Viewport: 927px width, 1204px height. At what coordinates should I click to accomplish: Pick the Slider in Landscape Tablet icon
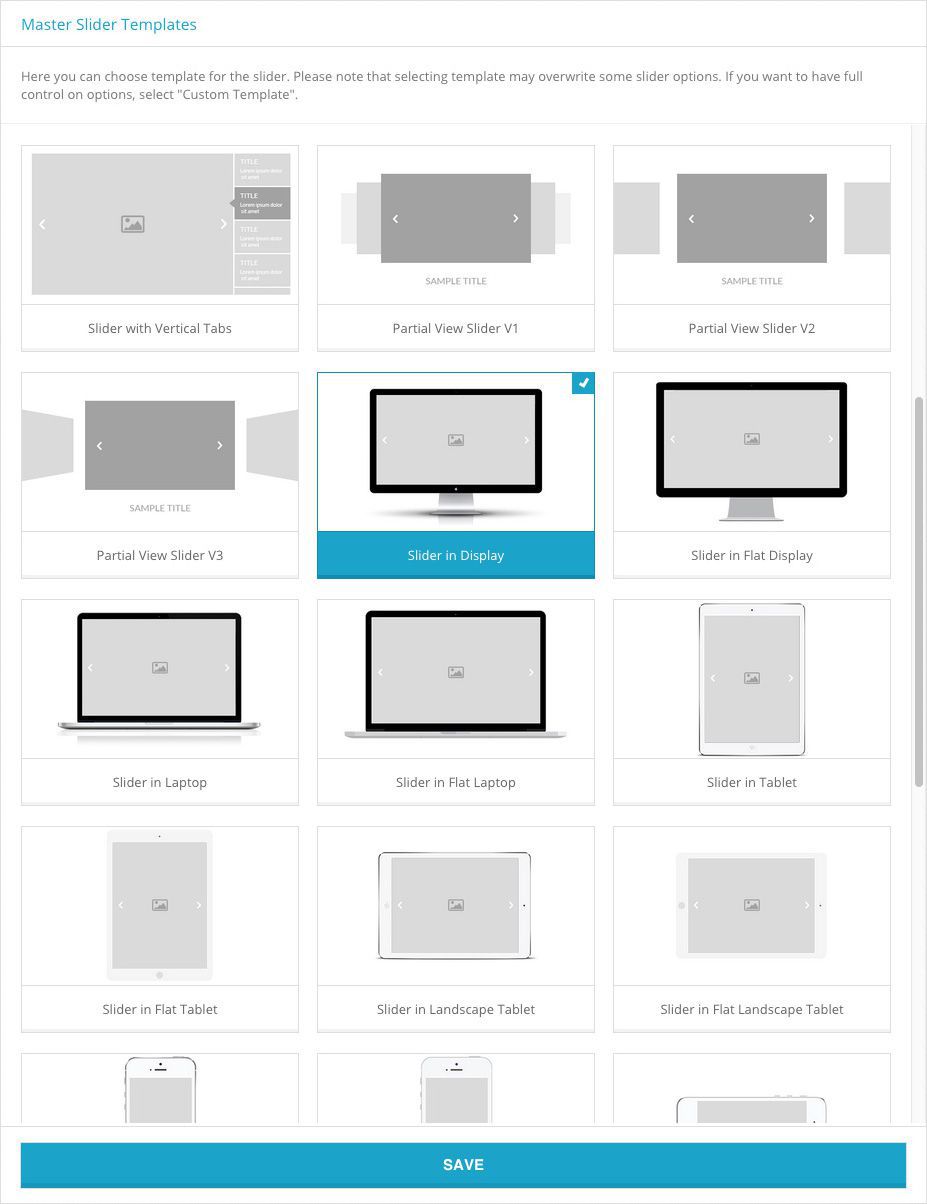click(x=455, y=905)
